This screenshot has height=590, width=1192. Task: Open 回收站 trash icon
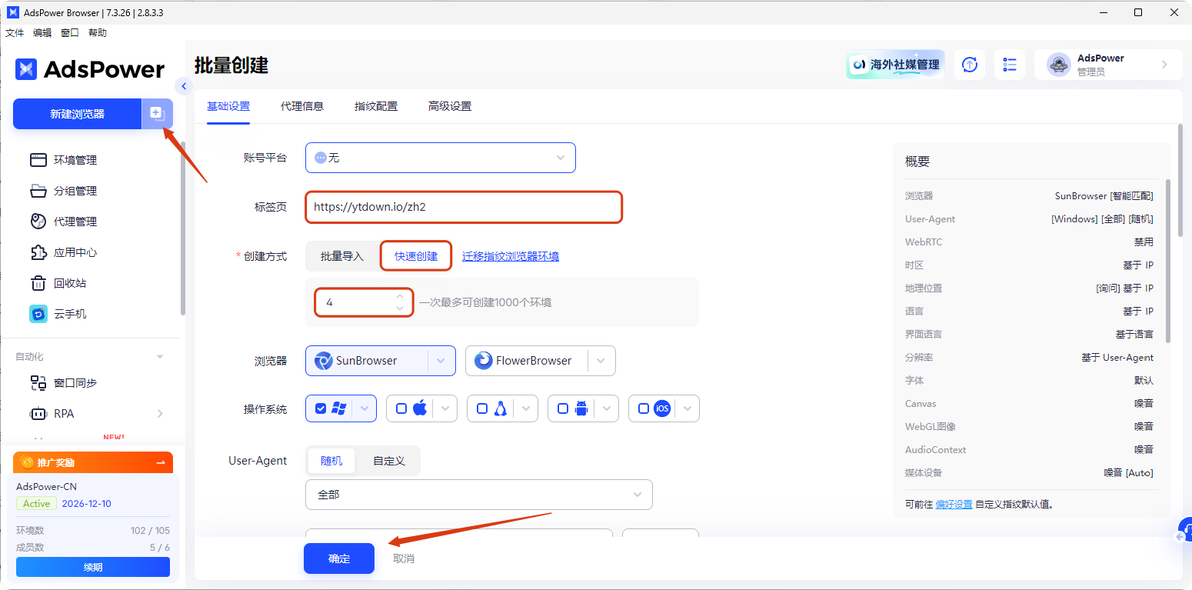point(38,283)
